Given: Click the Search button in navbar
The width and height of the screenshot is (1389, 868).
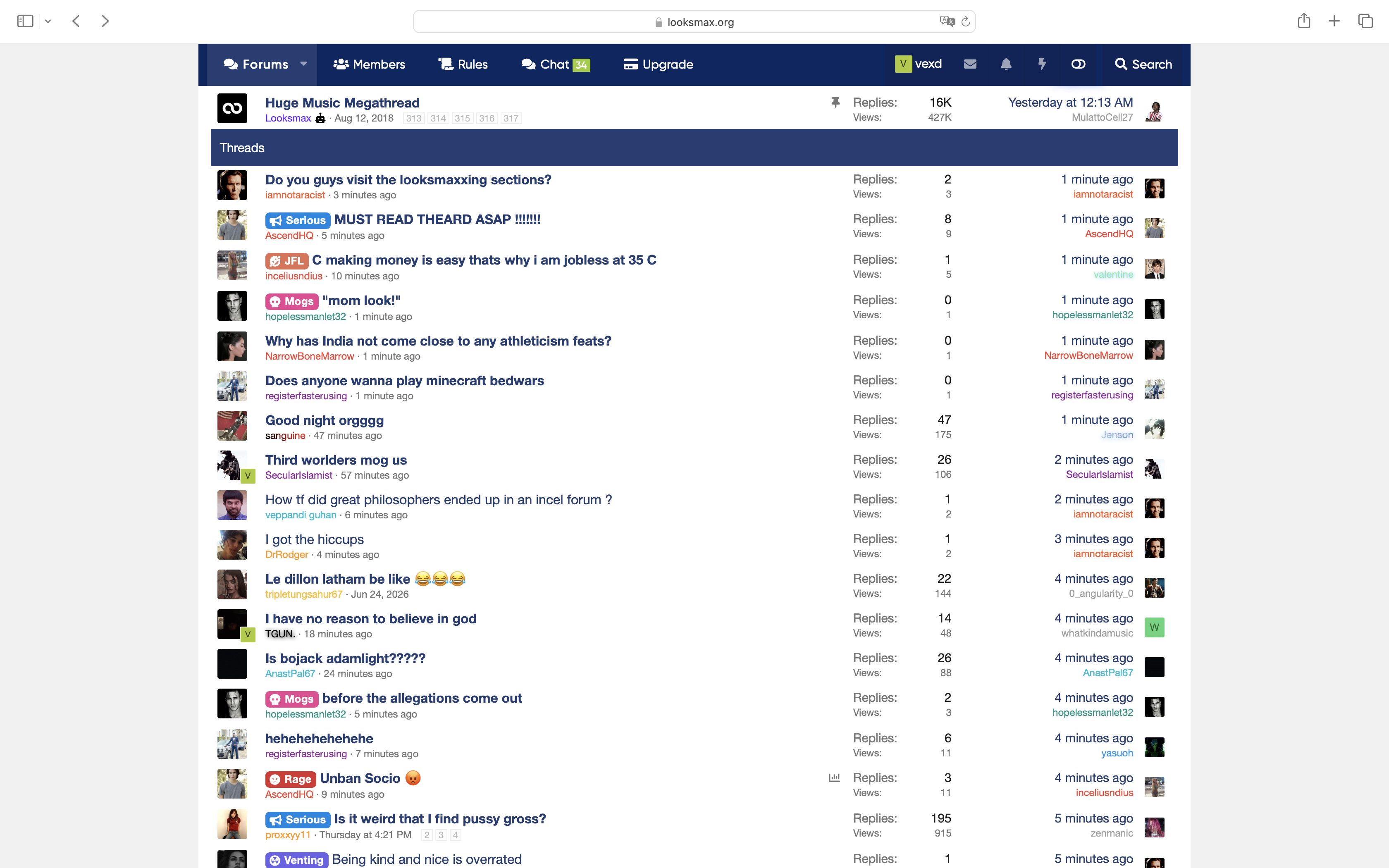Looking at the screenshot, I should point(1143,64).
